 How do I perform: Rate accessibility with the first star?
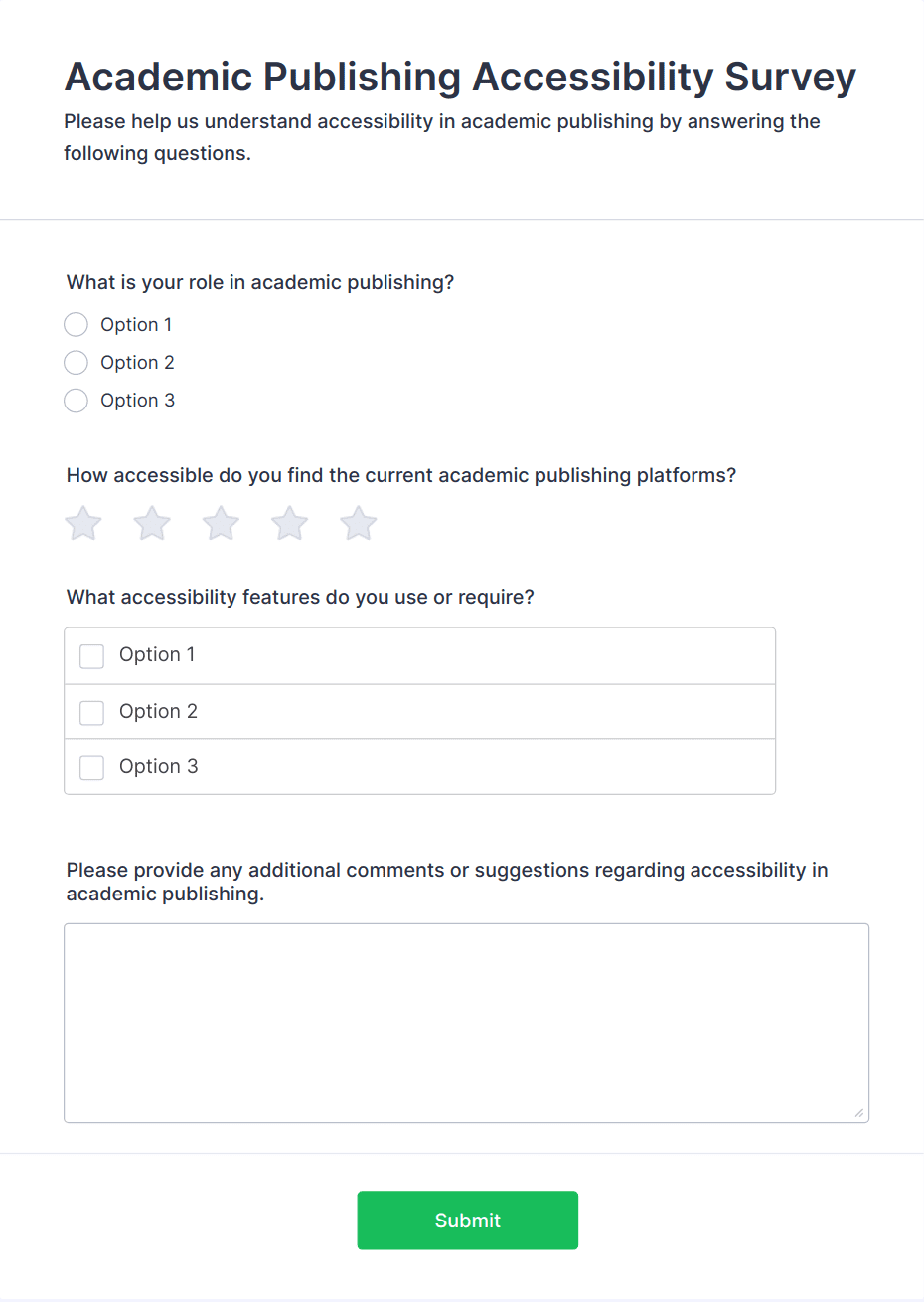coord(83,523)
